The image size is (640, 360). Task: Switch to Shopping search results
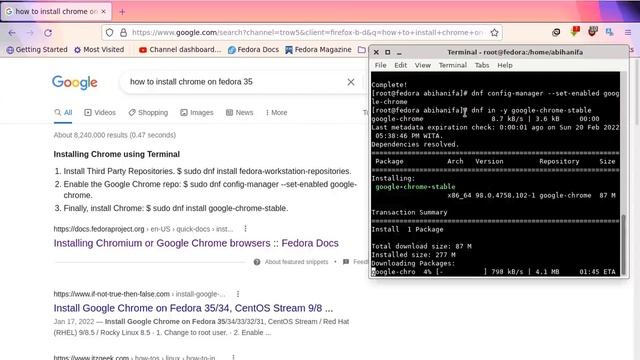point(148,112)
